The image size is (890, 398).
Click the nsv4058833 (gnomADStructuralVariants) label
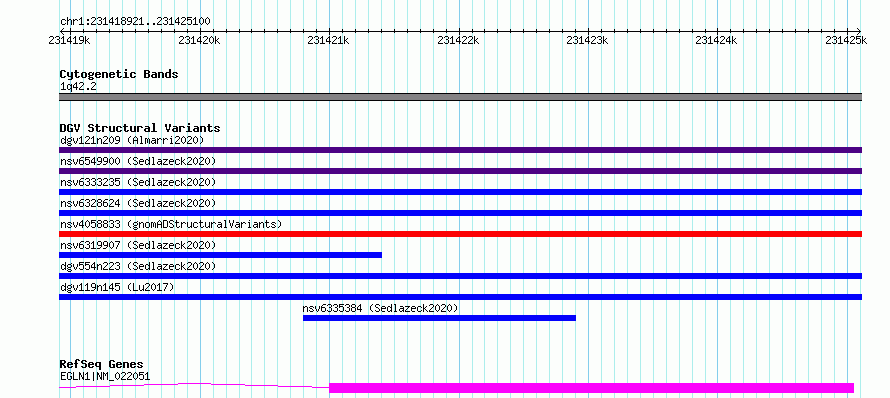point(171,224)
